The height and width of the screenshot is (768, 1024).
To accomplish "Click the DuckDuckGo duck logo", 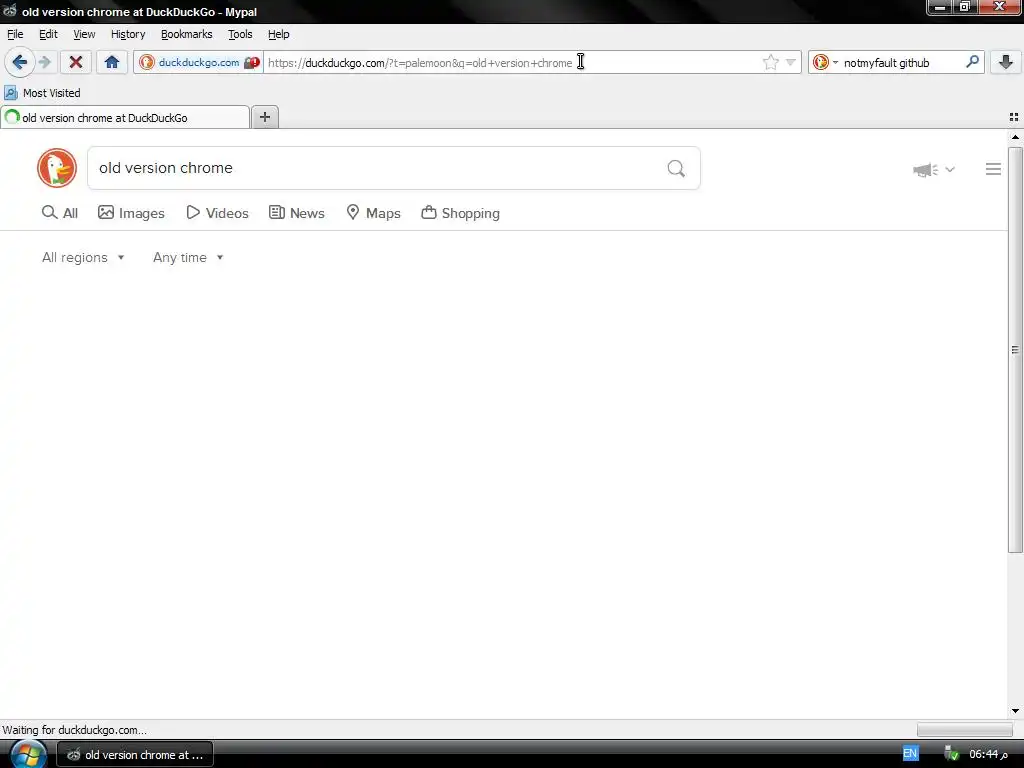I will point(57,168).
